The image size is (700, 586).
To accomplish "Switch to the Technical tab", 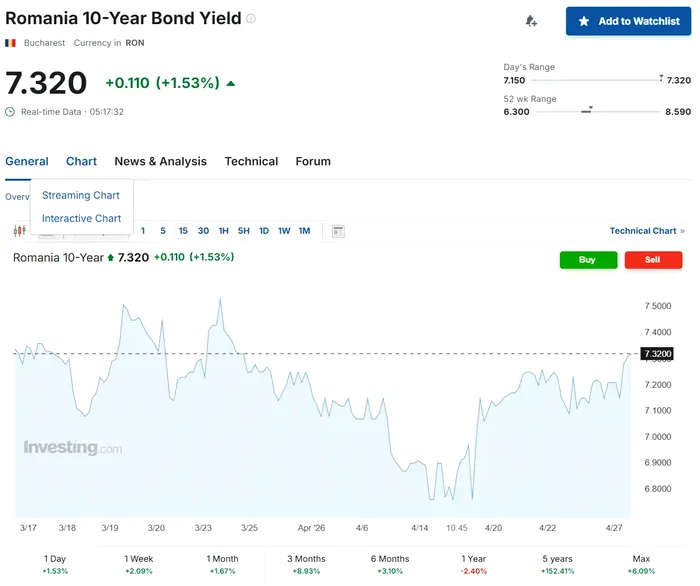I will pyautogui.click(x=251, y=161).
